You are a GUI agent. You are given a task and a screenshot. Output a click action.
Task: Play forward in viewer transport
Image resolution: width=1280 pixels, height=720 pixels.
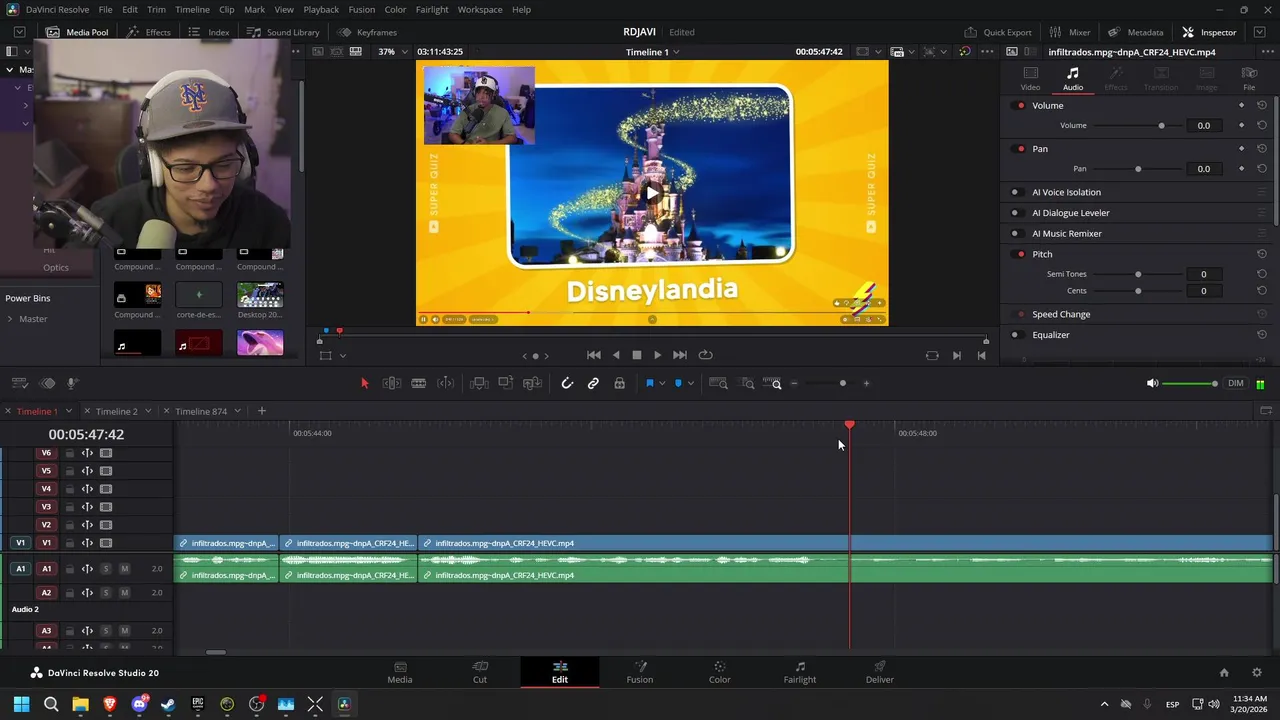657,355
